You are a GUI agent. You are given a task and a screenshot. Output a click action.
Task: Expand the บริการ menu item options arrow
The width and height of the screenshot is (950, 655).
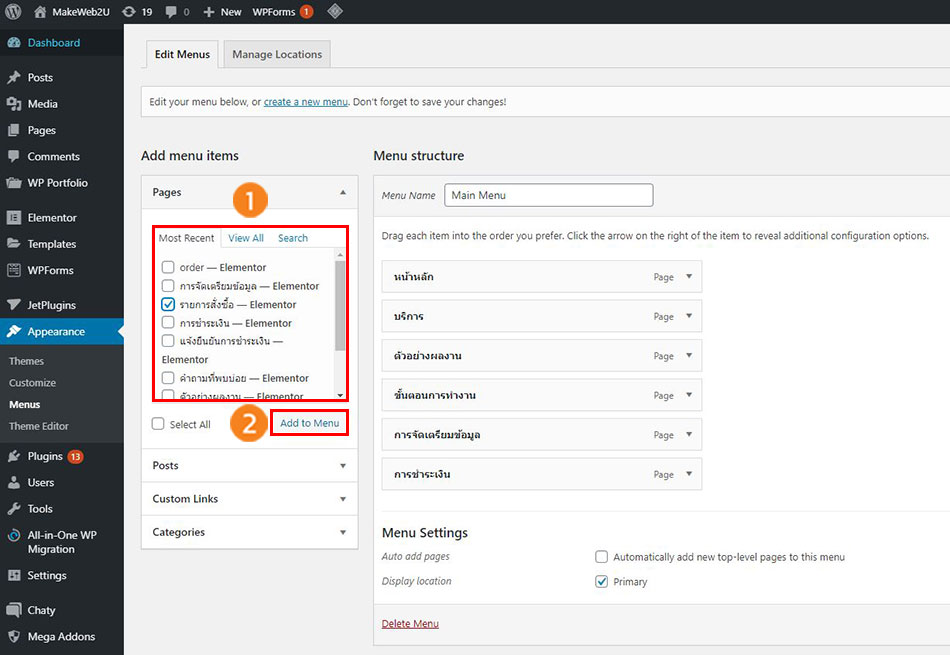(689, 316)
